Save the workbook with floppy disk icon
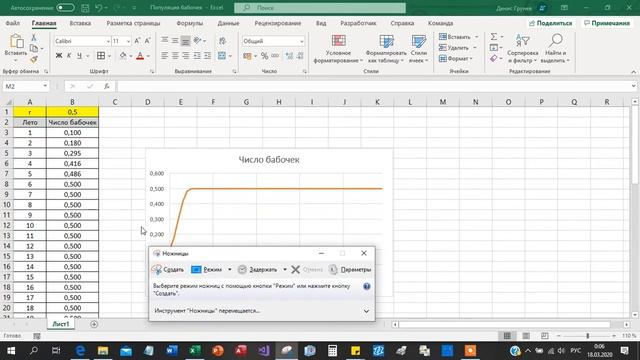Viewport: 640px width, 360px height. click(85, 8)
